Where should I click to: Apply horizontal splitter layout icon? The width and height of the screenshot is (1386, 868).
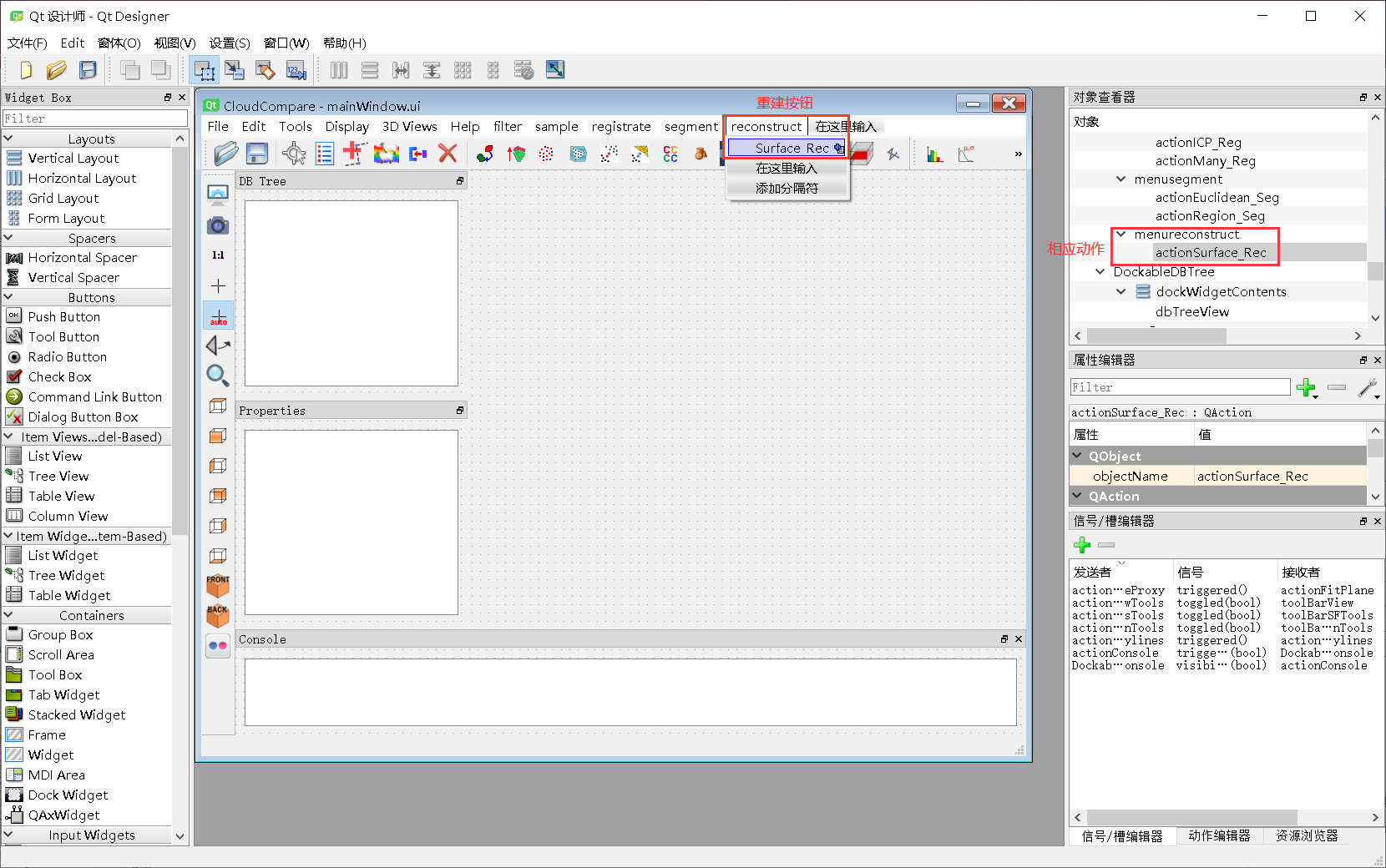coord(401,70)
